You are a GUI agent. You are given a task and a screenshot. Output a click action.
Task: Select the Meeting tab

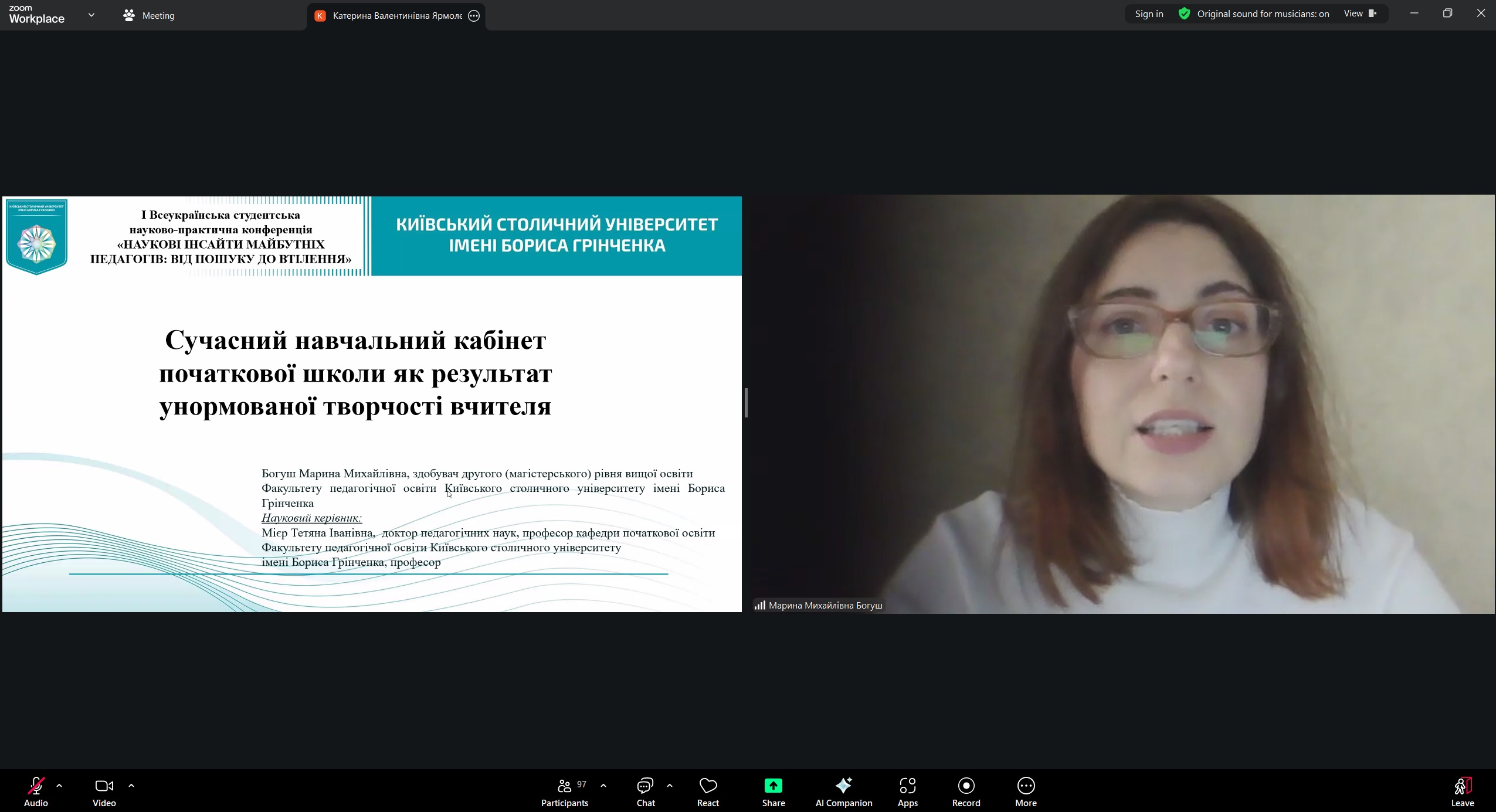coord(149,15)
